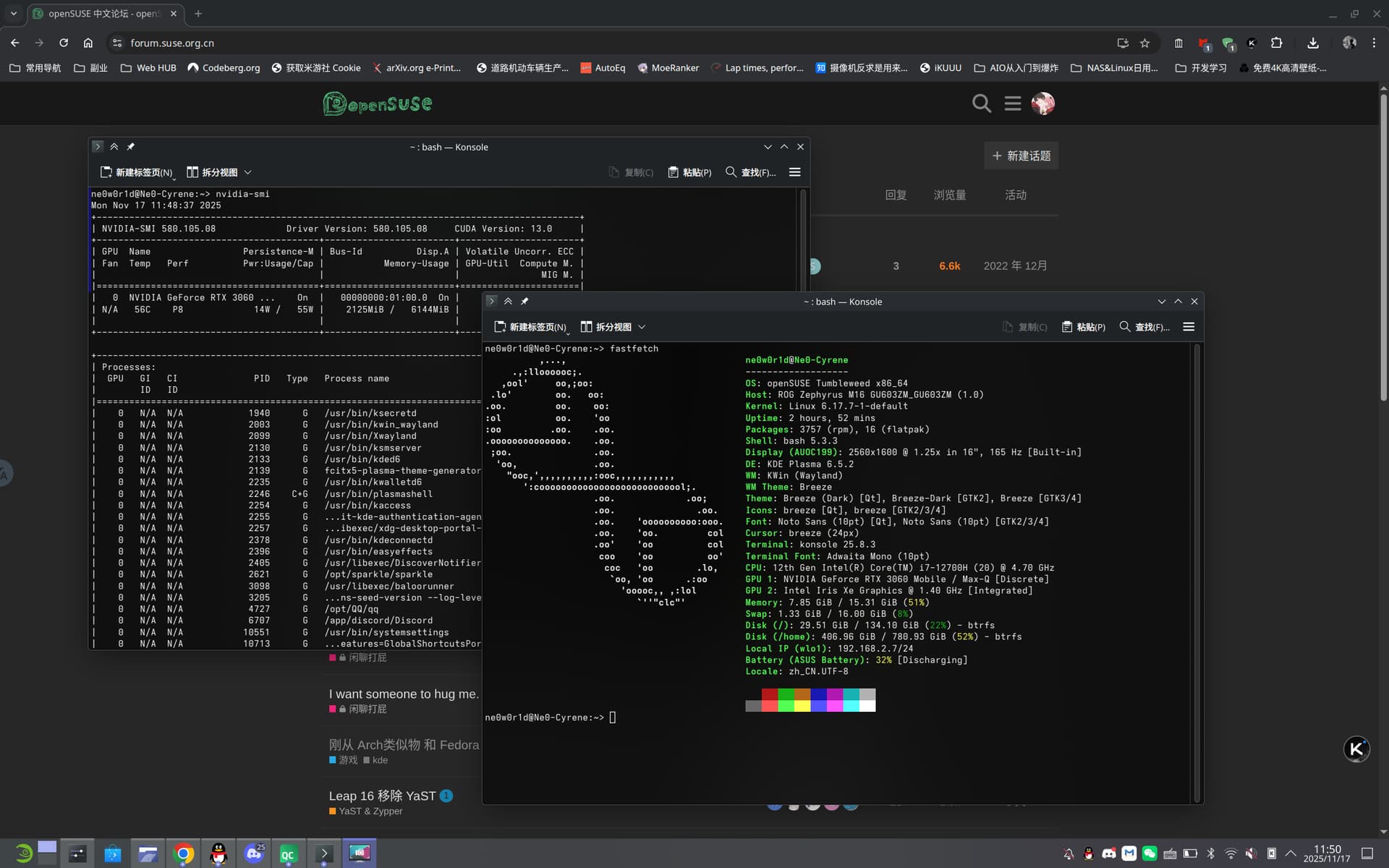Image resolution: width=1389 pixels, height=868 pixels.
Task: Click the New Topic button on forum
Action: click(1021, 156)
